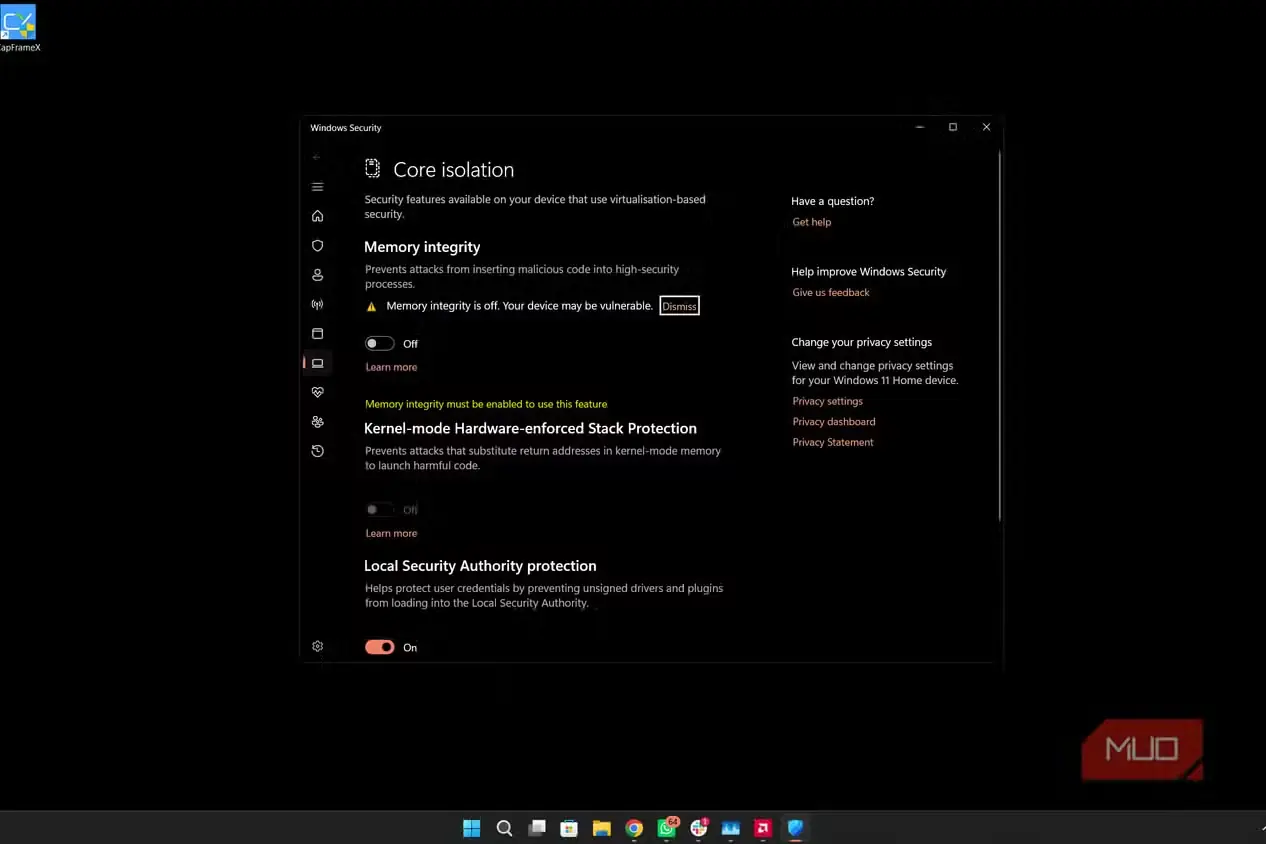Image resolution: width=1266 pixels, height=844 pixels.
Task: Open Slack from the taskbar
Action: click(699, 827)
